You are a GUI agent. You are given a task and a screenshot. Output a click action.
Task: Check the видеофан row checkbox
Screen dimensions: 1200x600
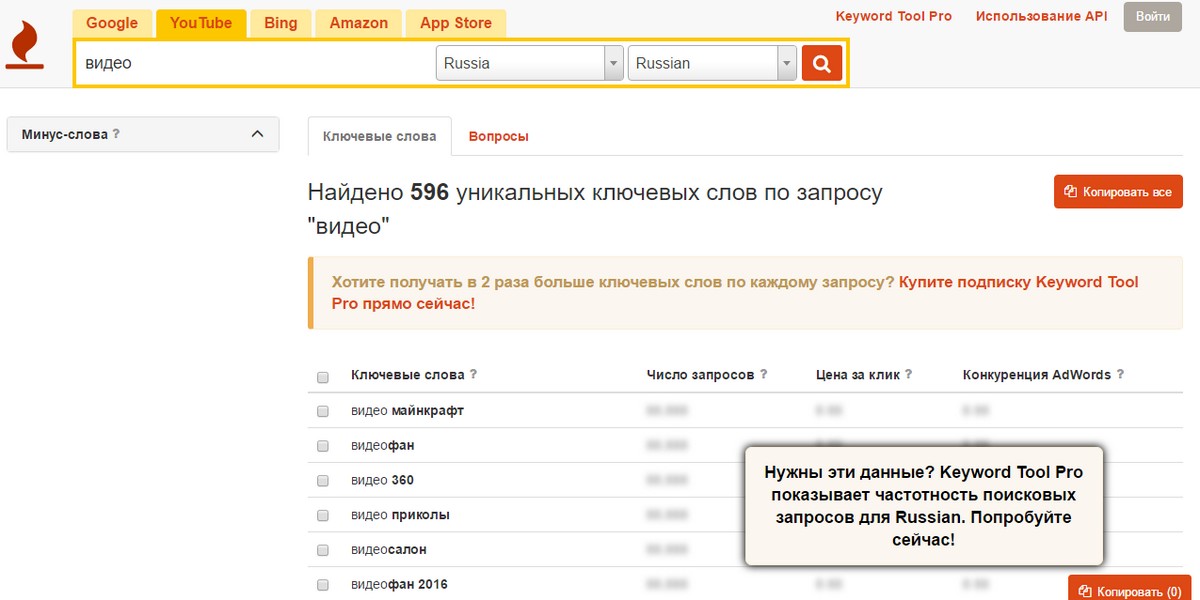point(323,446)
